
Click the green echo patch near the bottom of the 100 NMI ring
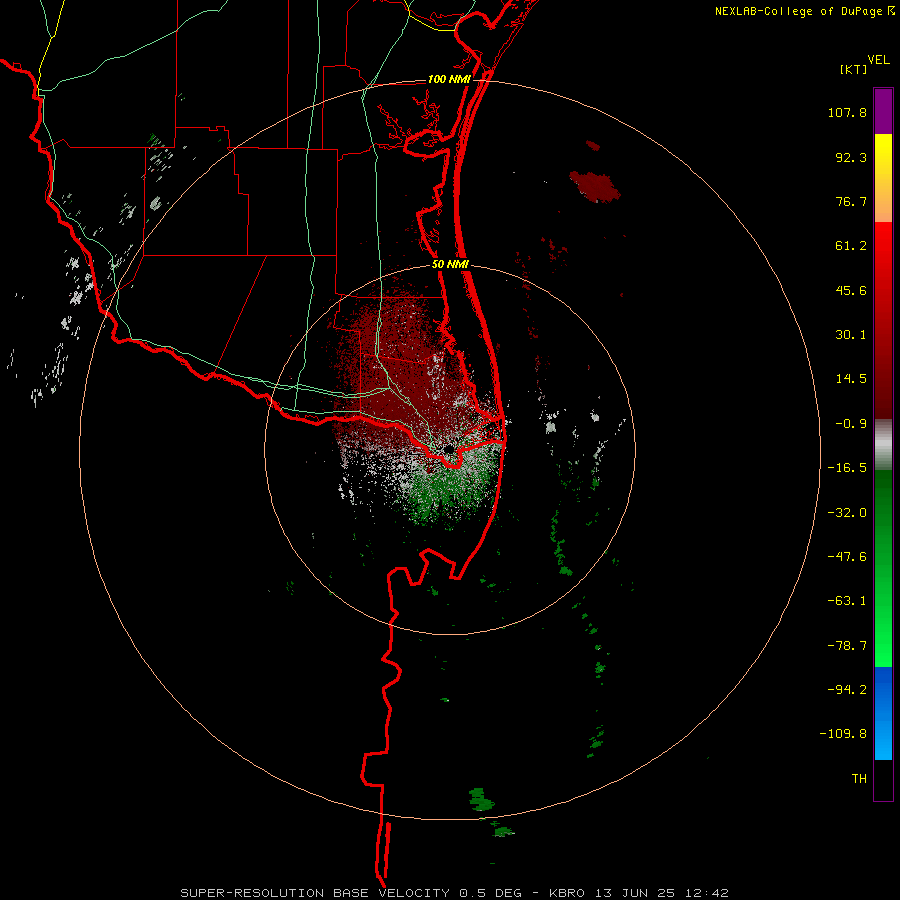click(x=481, y=799)
